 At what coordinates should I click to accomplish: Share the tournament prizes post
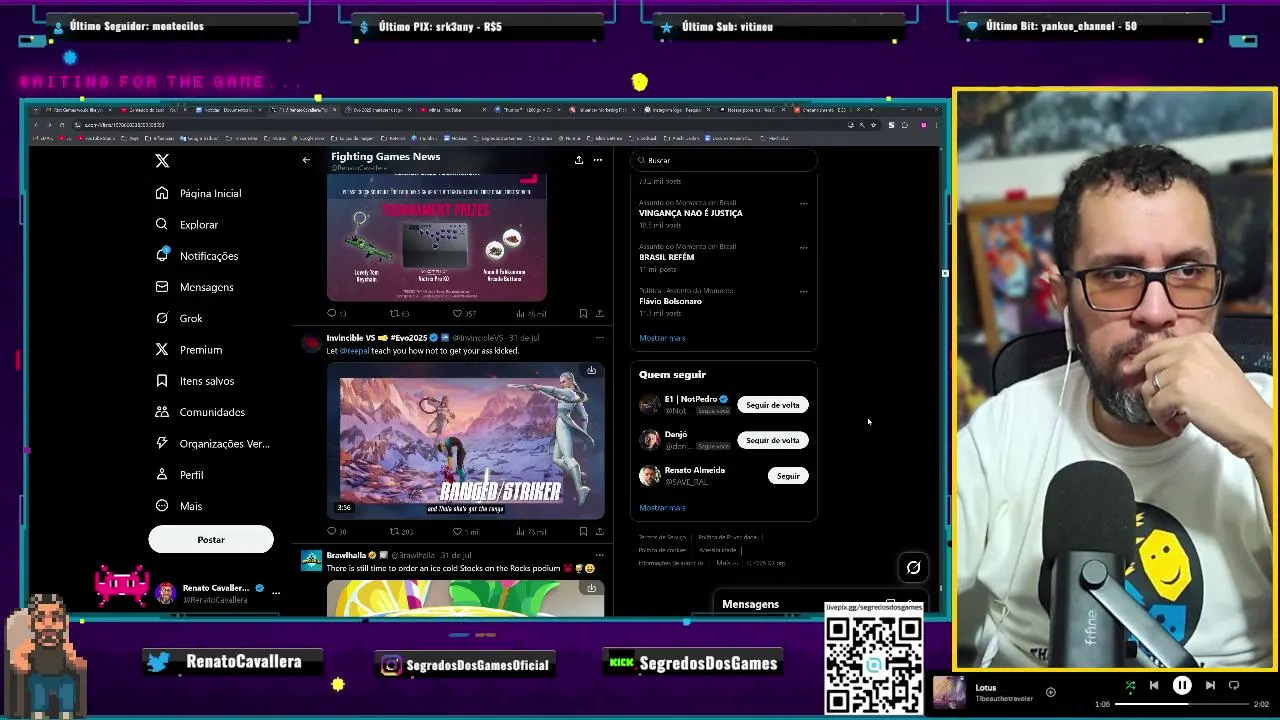point(599,313)
